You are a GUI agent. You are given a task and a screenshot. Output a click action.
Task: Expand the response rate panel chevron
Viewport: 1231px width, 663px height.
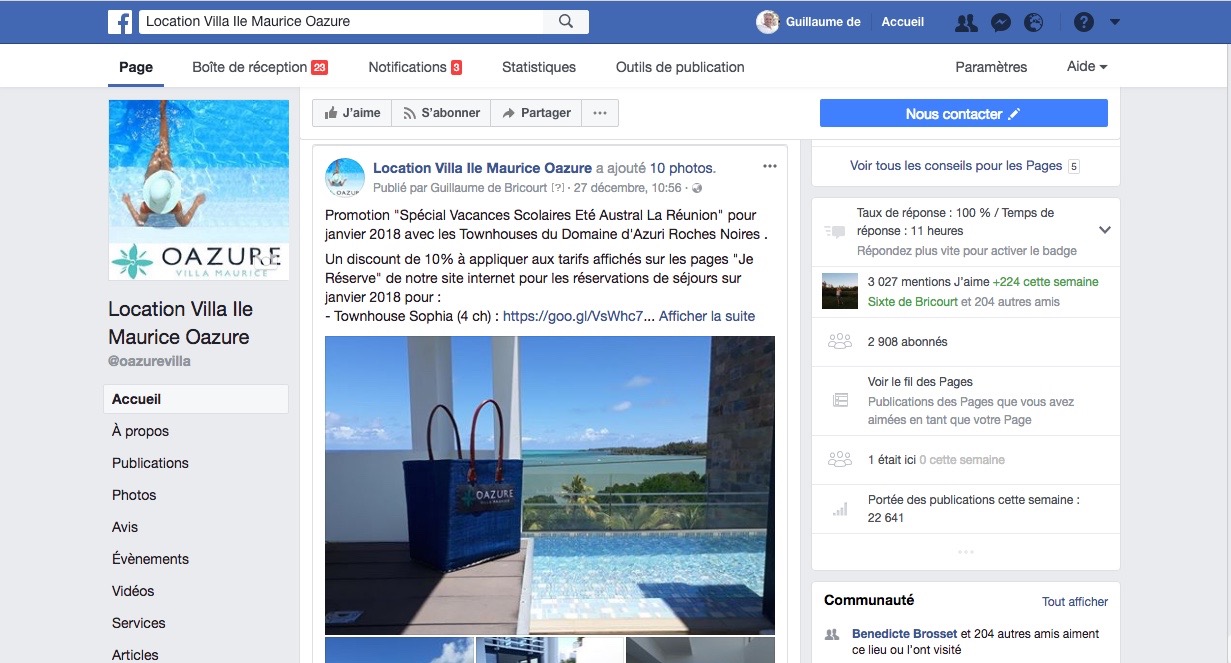[1104, 230]
